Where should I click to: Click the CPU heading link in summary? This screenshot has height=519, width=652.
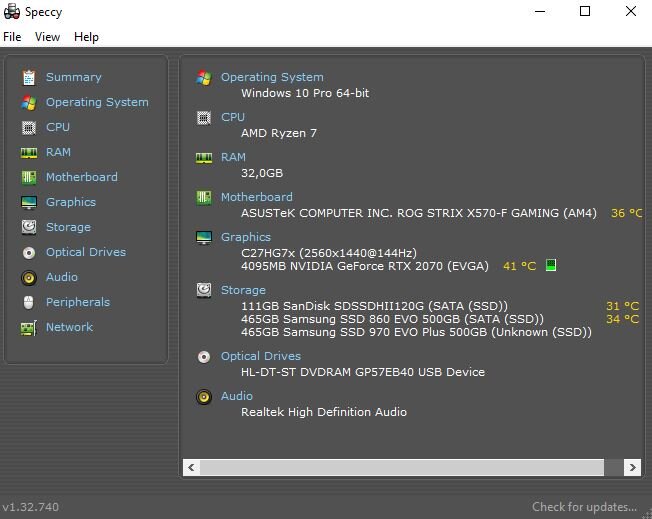[x=233, y=117]
